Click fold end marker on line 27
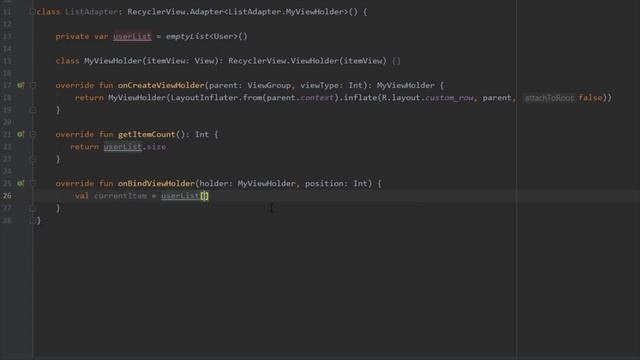640x360 pixels. pos(33,208)
